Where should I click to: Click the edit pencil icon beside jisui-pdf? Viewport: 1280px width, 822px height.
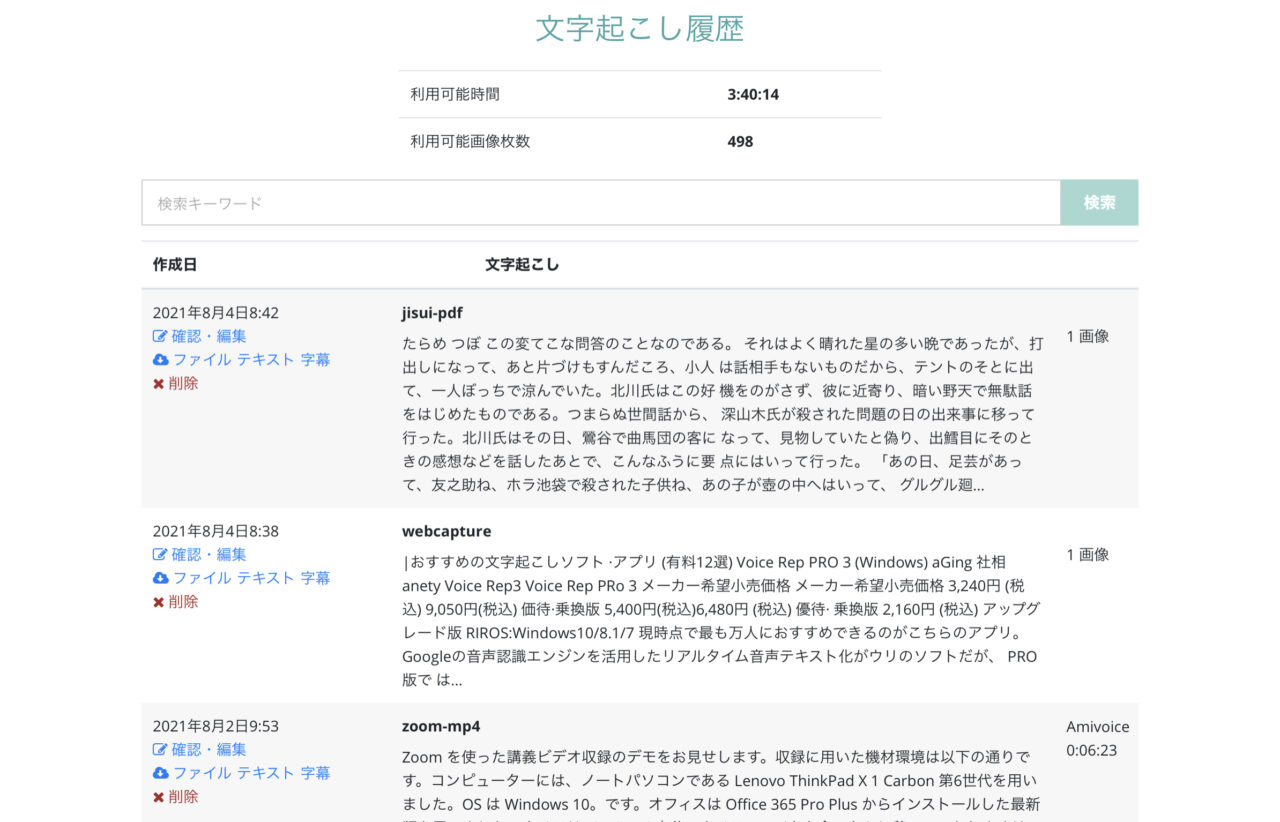(x=162, y=336)
